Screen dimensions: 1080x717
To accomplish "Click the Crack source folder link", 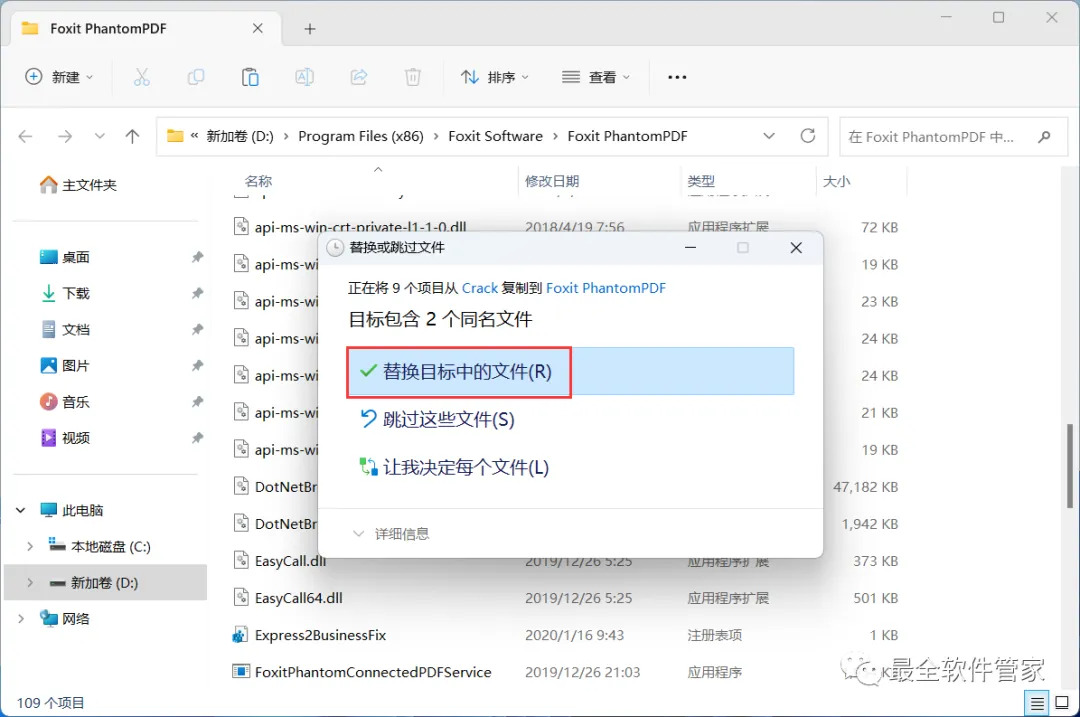I will pos(480,288).
